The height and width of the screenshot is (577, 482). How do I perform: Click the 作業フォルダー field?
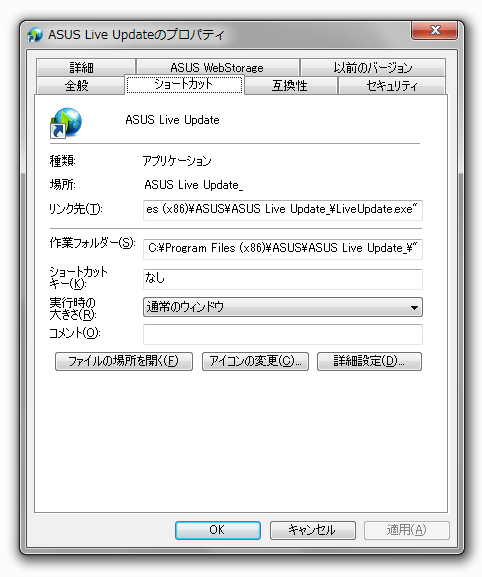[283, 249]
